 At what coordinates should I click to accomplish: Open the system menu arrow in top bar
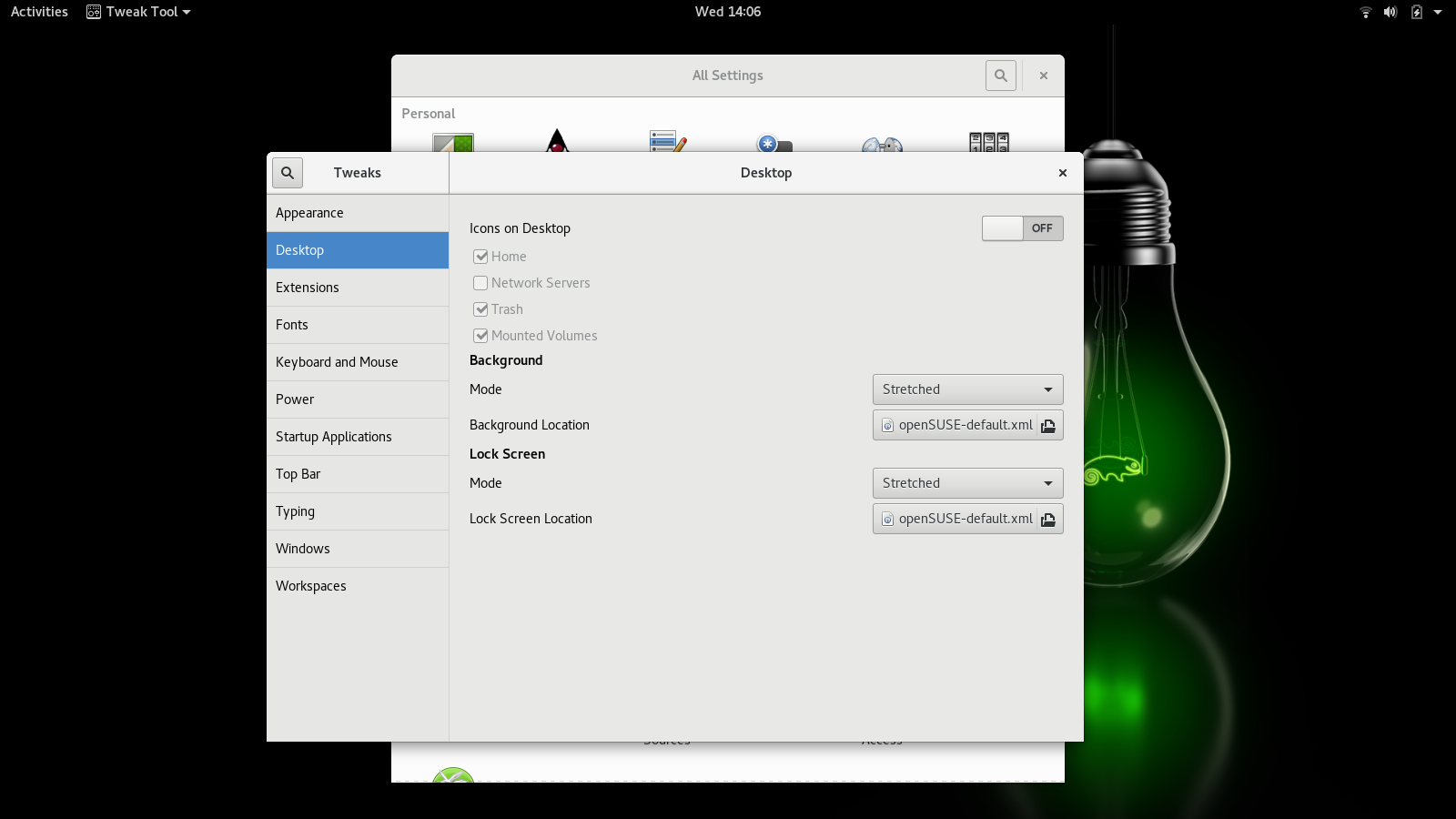(x=1438, y=12)
